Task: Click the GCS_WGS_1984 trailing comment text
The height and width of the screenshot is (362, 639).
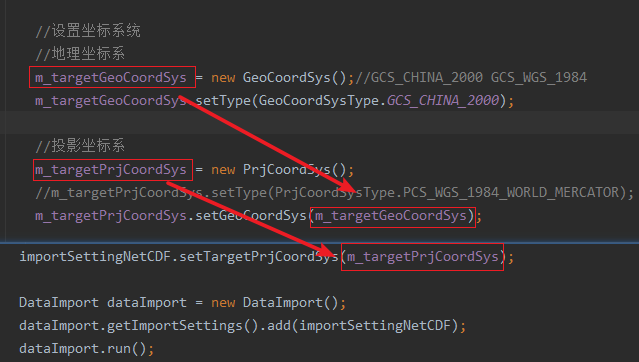Action: coord(539,77)
